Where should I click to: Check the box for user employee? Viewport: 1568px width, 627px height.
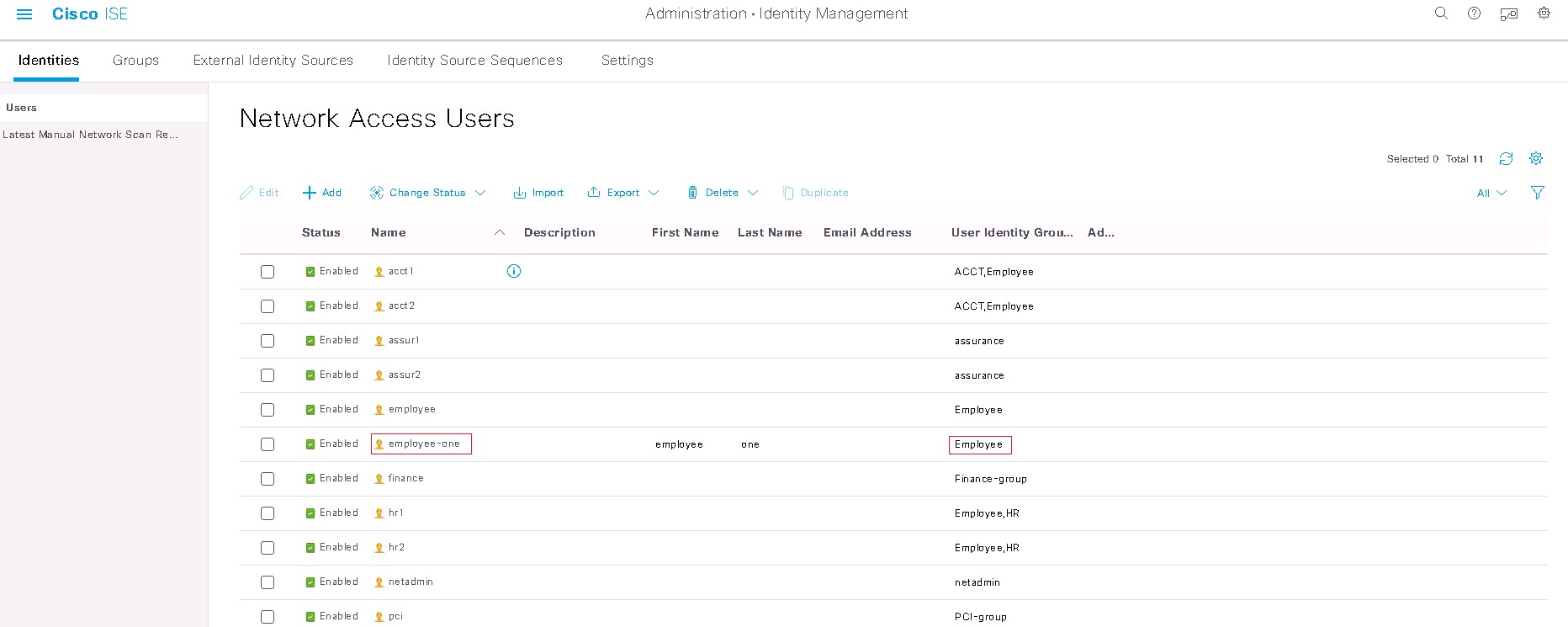tap(268, 410)
